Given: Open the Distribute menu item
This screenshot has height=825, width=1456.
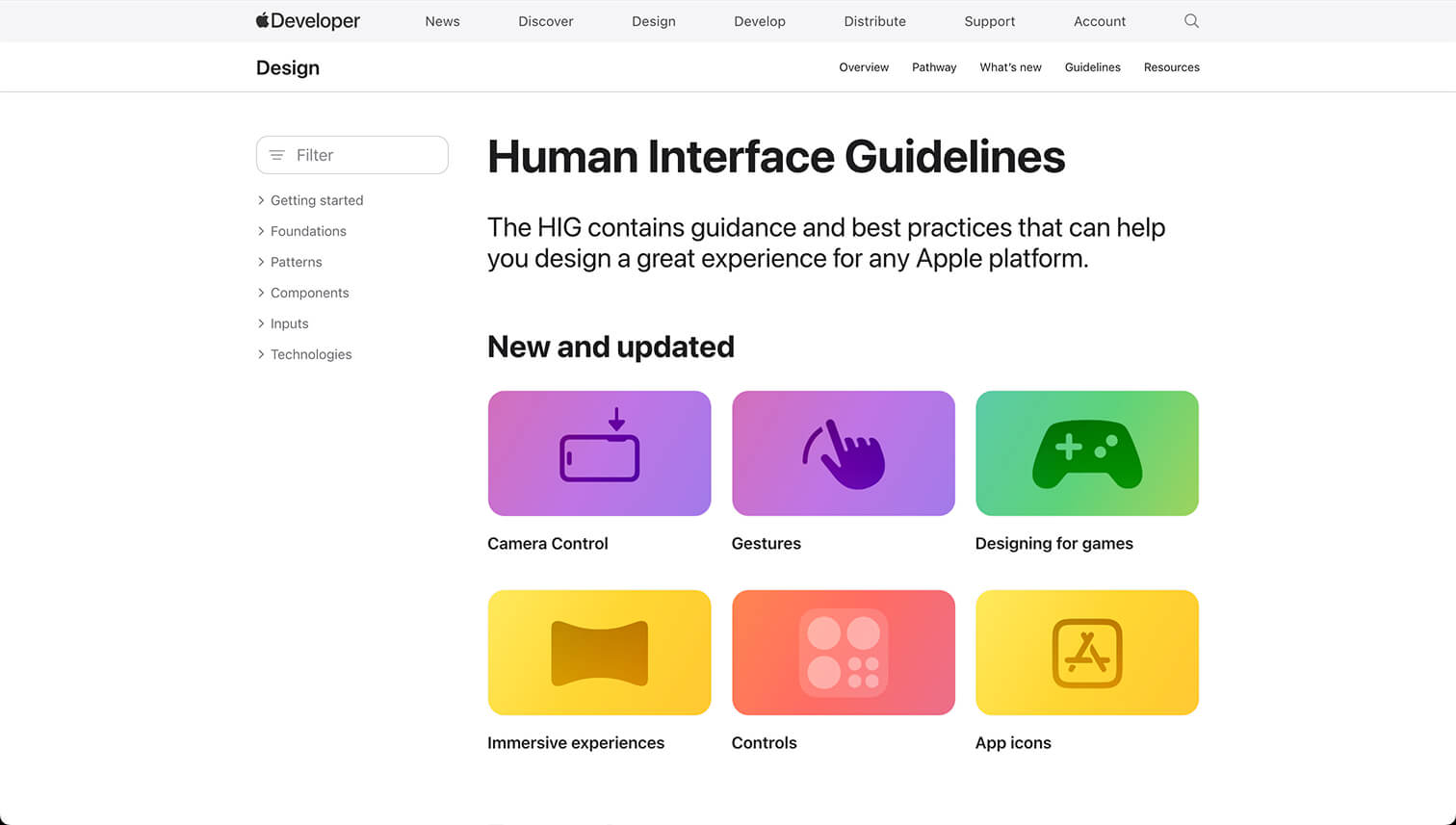Looking at the screenshot, I should (874, 21).
